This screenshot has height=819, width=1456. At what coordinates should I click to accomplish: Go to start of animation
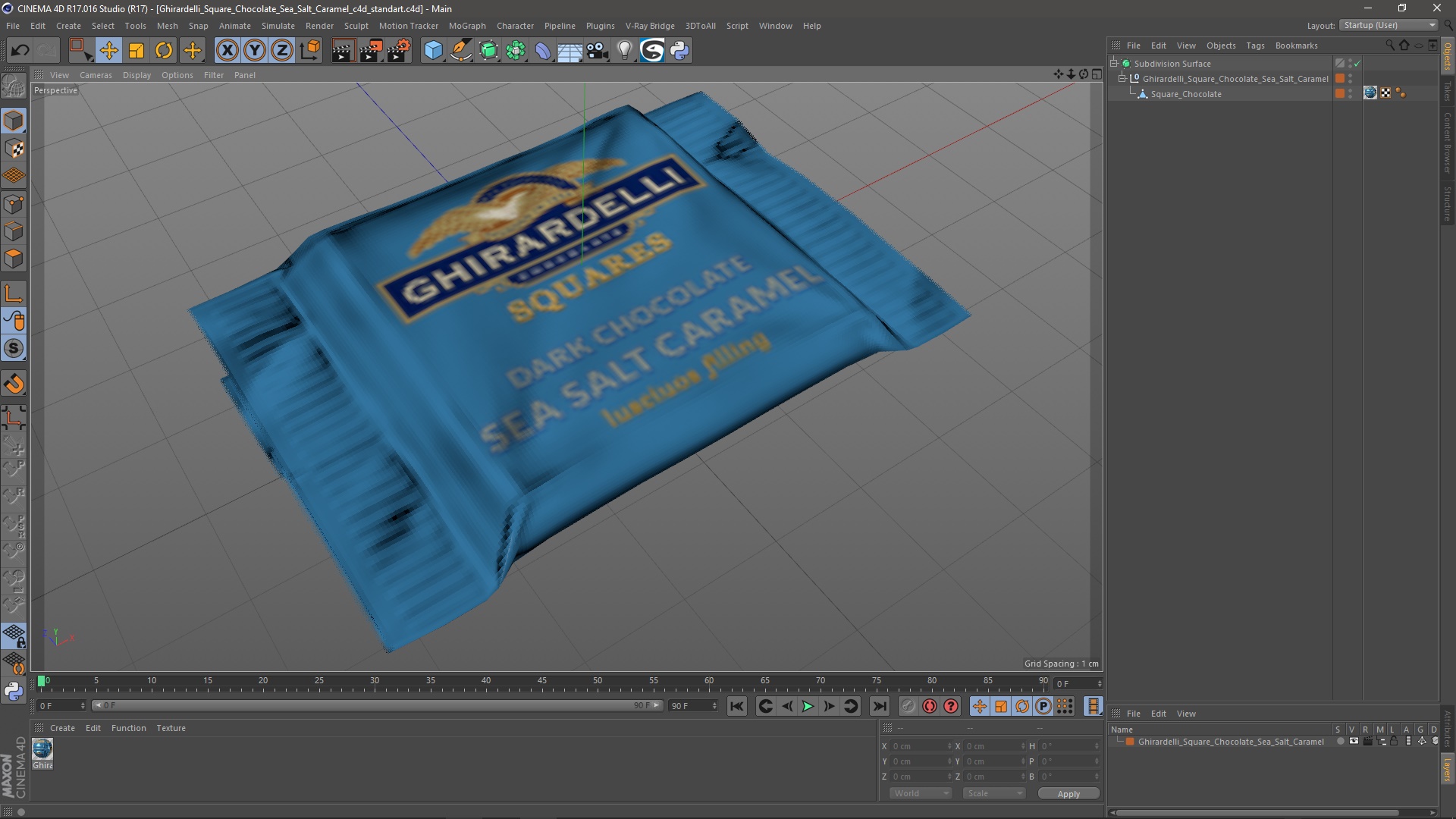coord(736,706)
